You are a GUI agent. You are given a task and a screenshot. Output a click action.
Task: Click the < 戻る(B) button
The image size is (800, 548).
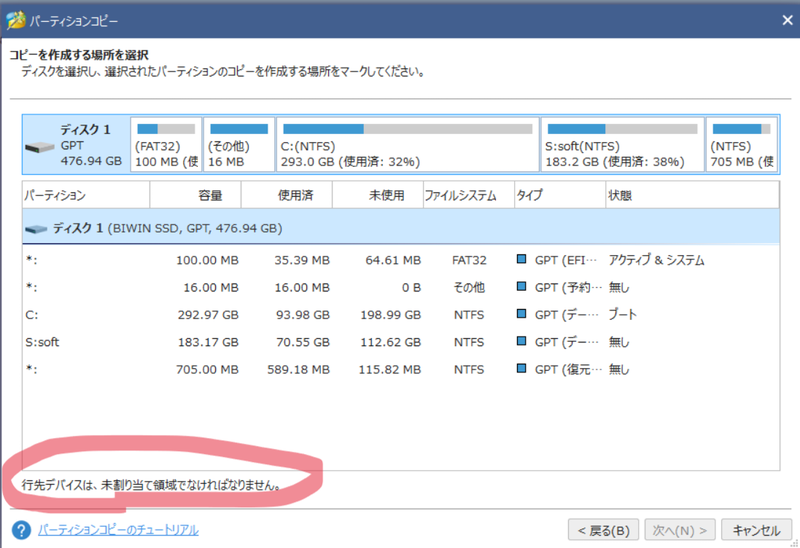603,530
